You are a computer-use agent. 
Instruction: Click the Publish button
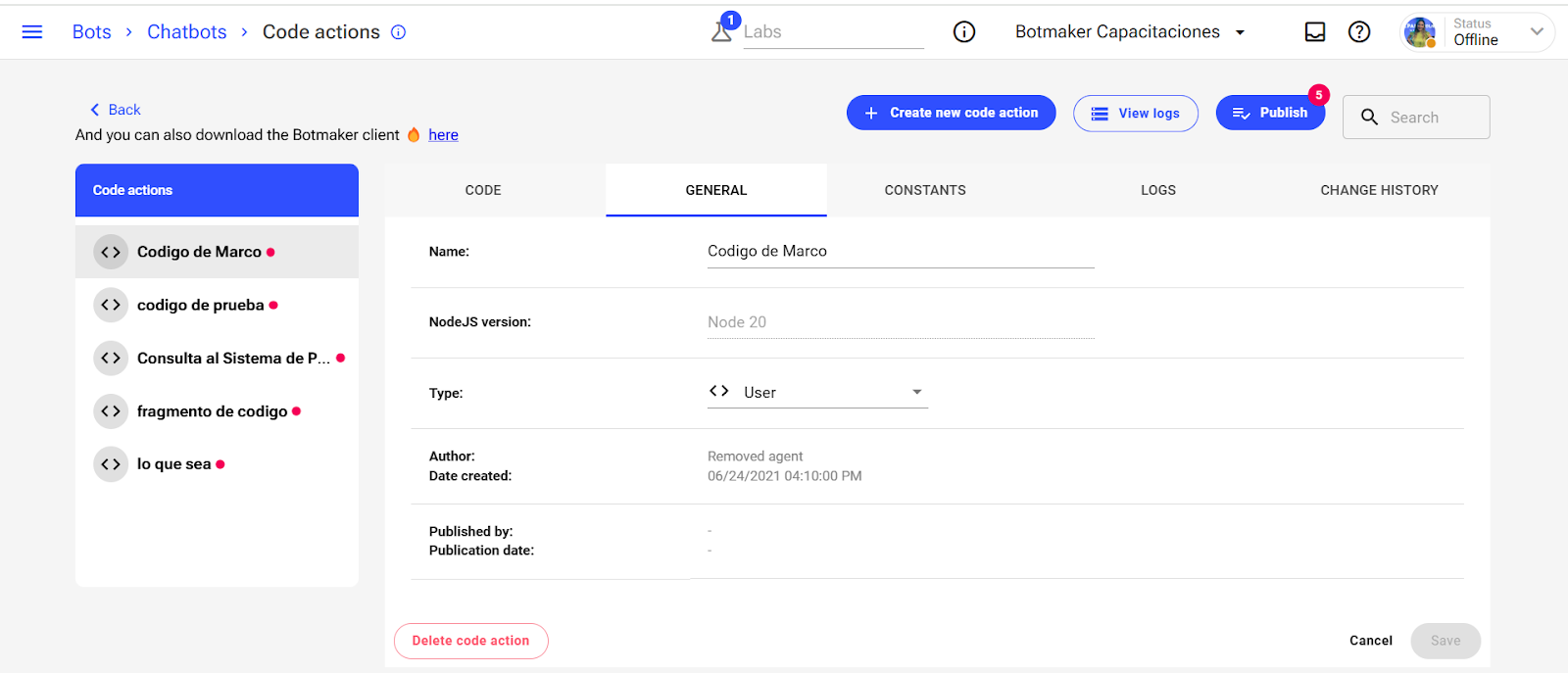click(1270, 113)
